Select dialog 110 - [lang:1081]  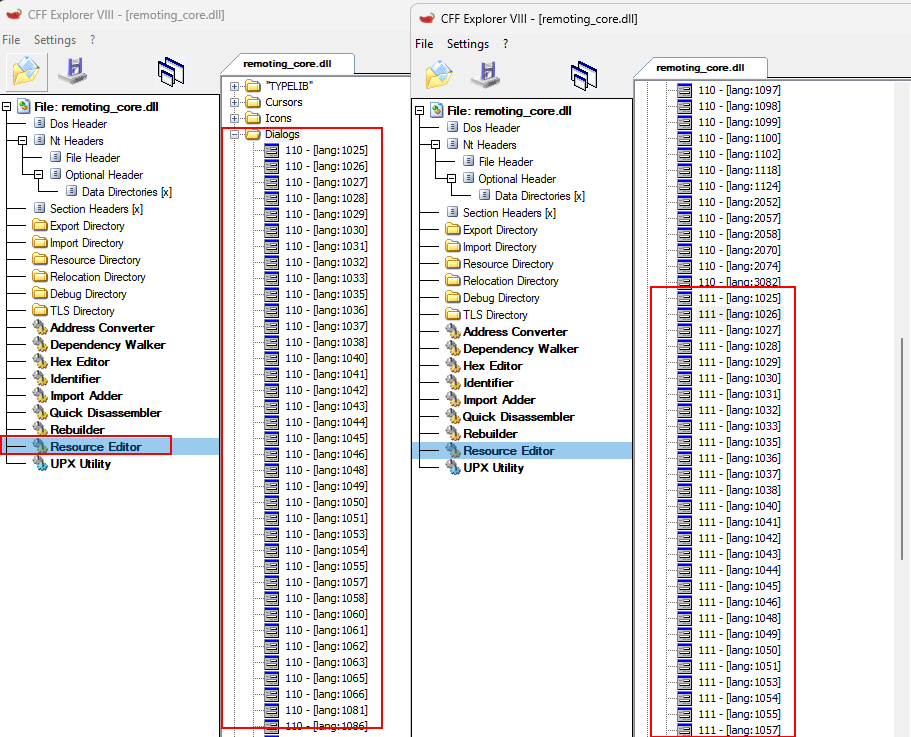326,710
